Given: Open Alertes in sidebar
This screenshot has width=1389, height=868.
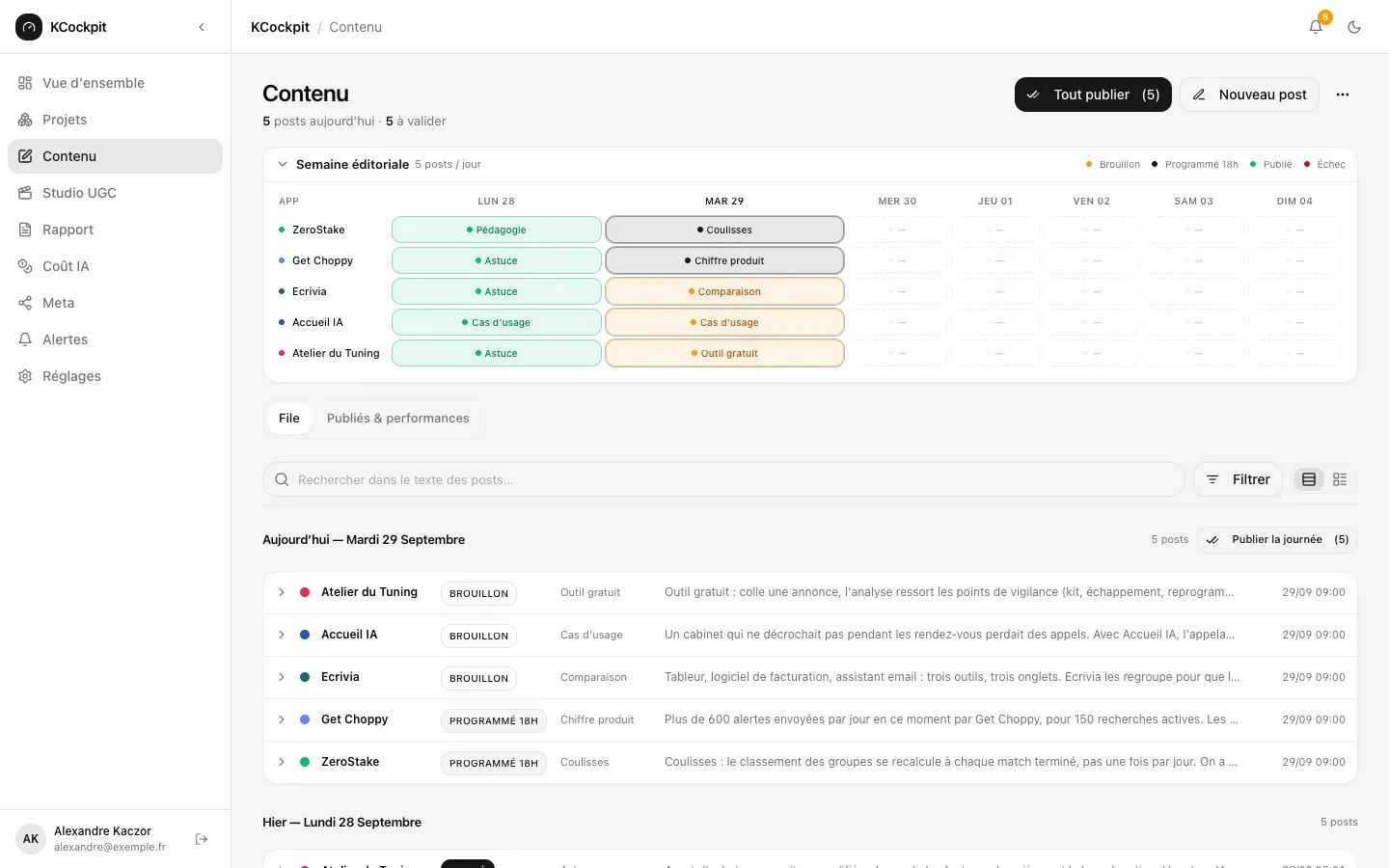Looking at the screenshot, I should coord(115,339).
